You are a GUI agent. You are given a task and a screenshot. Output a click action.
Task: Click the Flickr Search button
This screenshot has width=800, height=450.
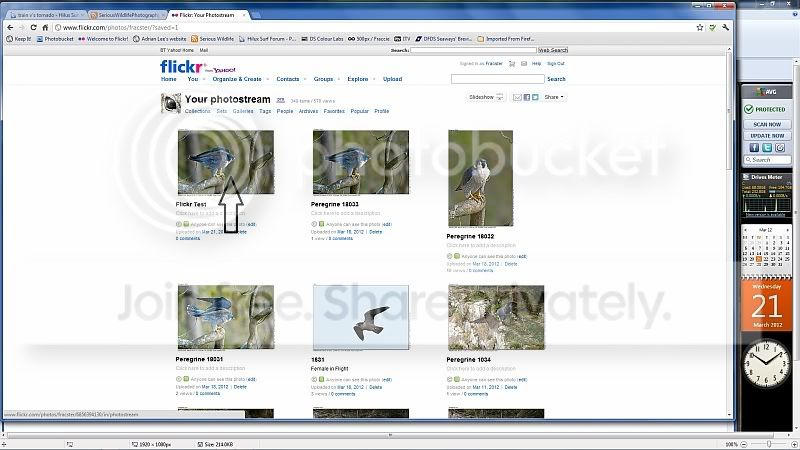(x=556, y=79)
